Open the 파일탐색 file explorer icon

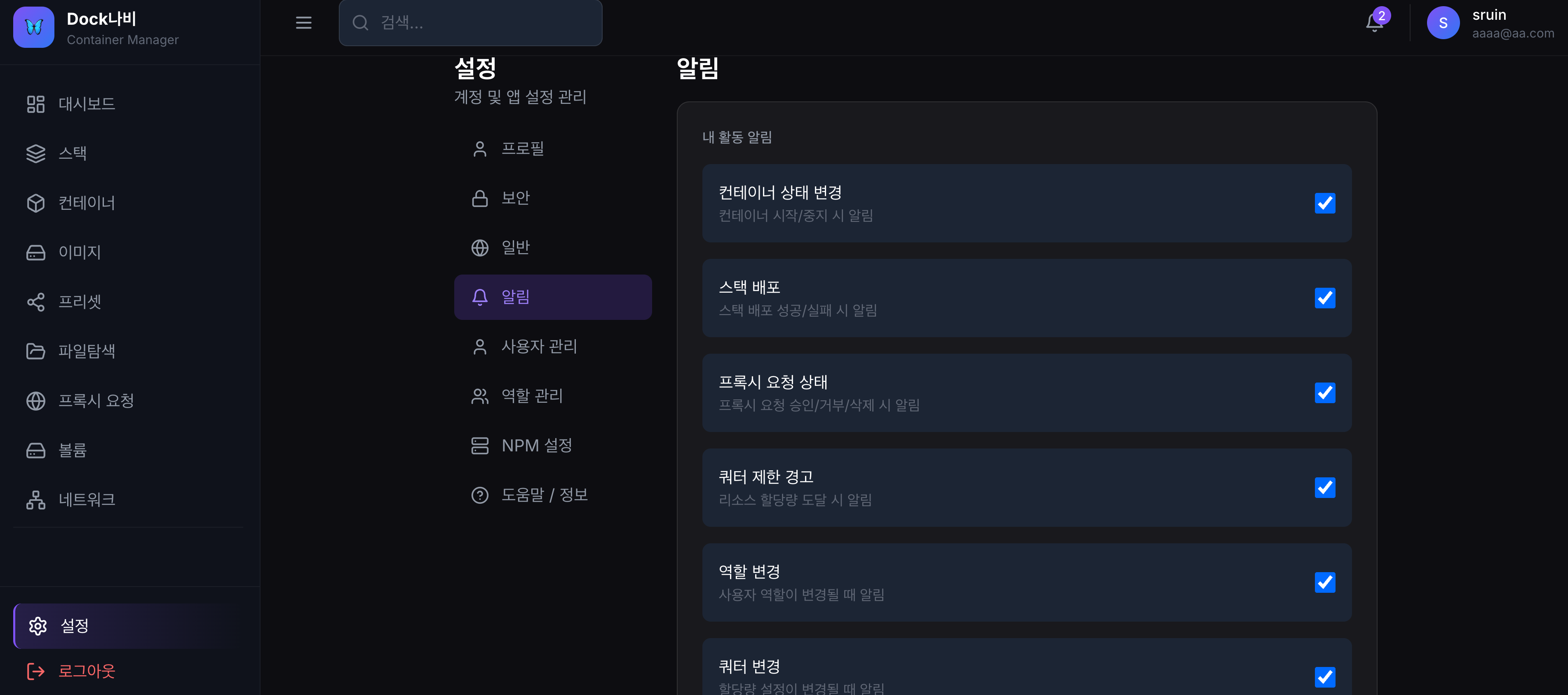[36, 350]
